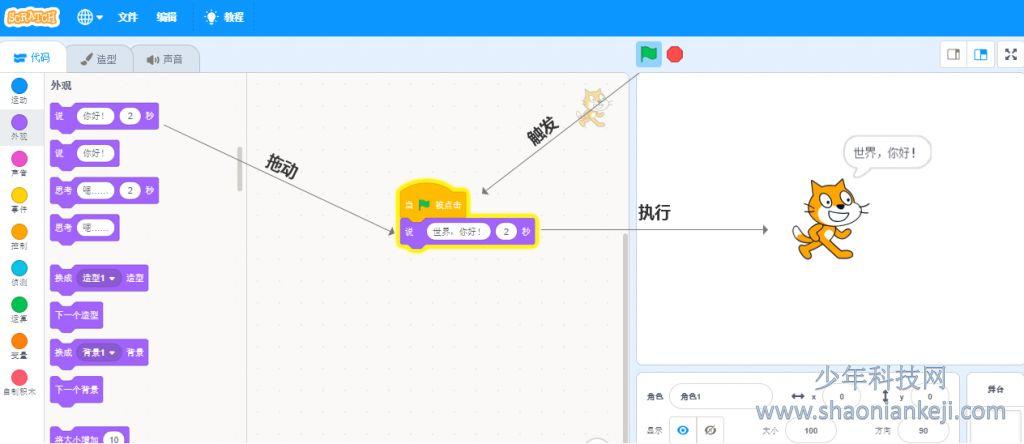This screenshot has width=1024, height=444.
Task: Enter full screen stage mode
Action: tap(1011, 55)
